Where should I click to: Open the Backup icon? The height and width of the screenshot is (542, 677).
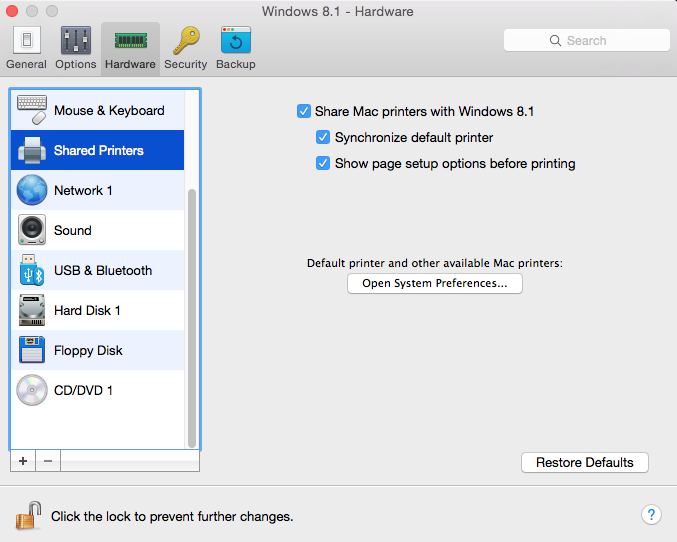coord(236,40)
